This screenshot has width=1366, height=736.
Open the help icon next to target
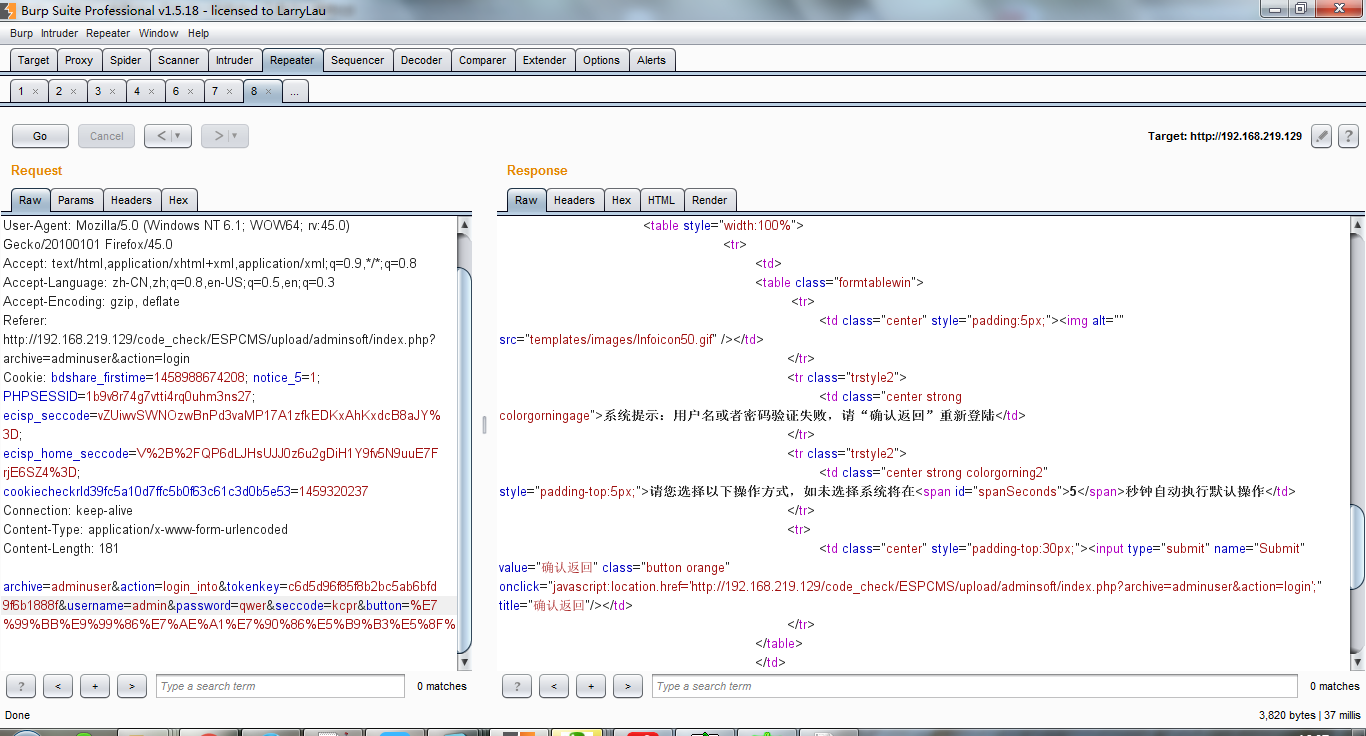point(1348,136)
